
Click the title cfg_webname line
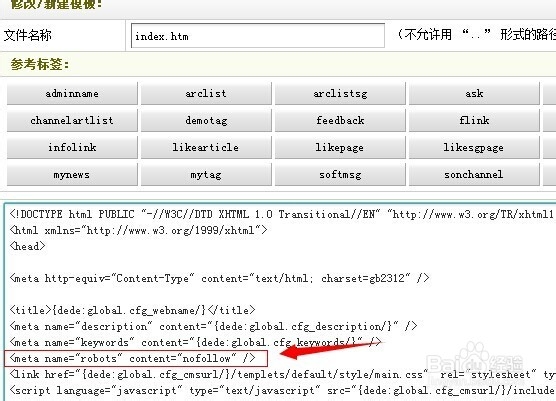coord(132,310)
